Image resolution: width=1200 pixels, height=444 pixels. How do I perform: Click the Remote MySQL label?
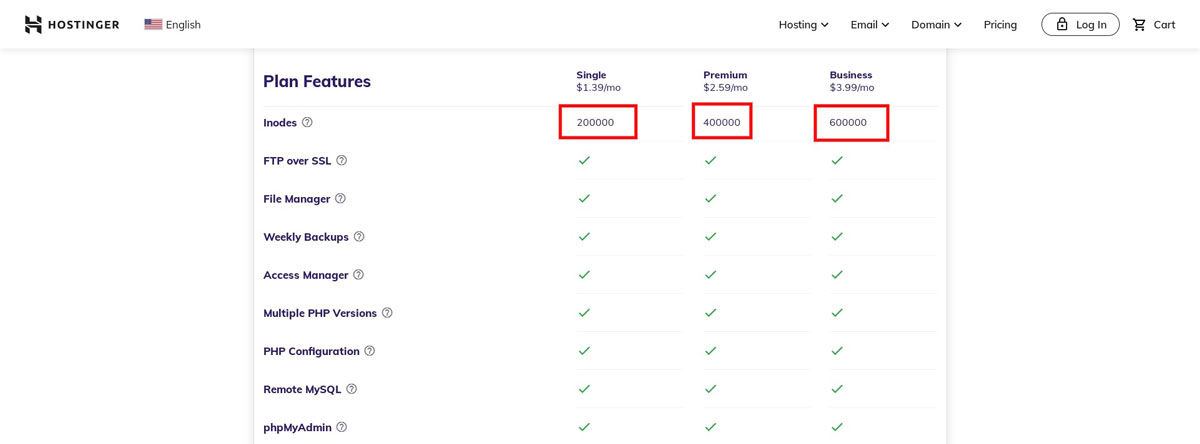302,388
